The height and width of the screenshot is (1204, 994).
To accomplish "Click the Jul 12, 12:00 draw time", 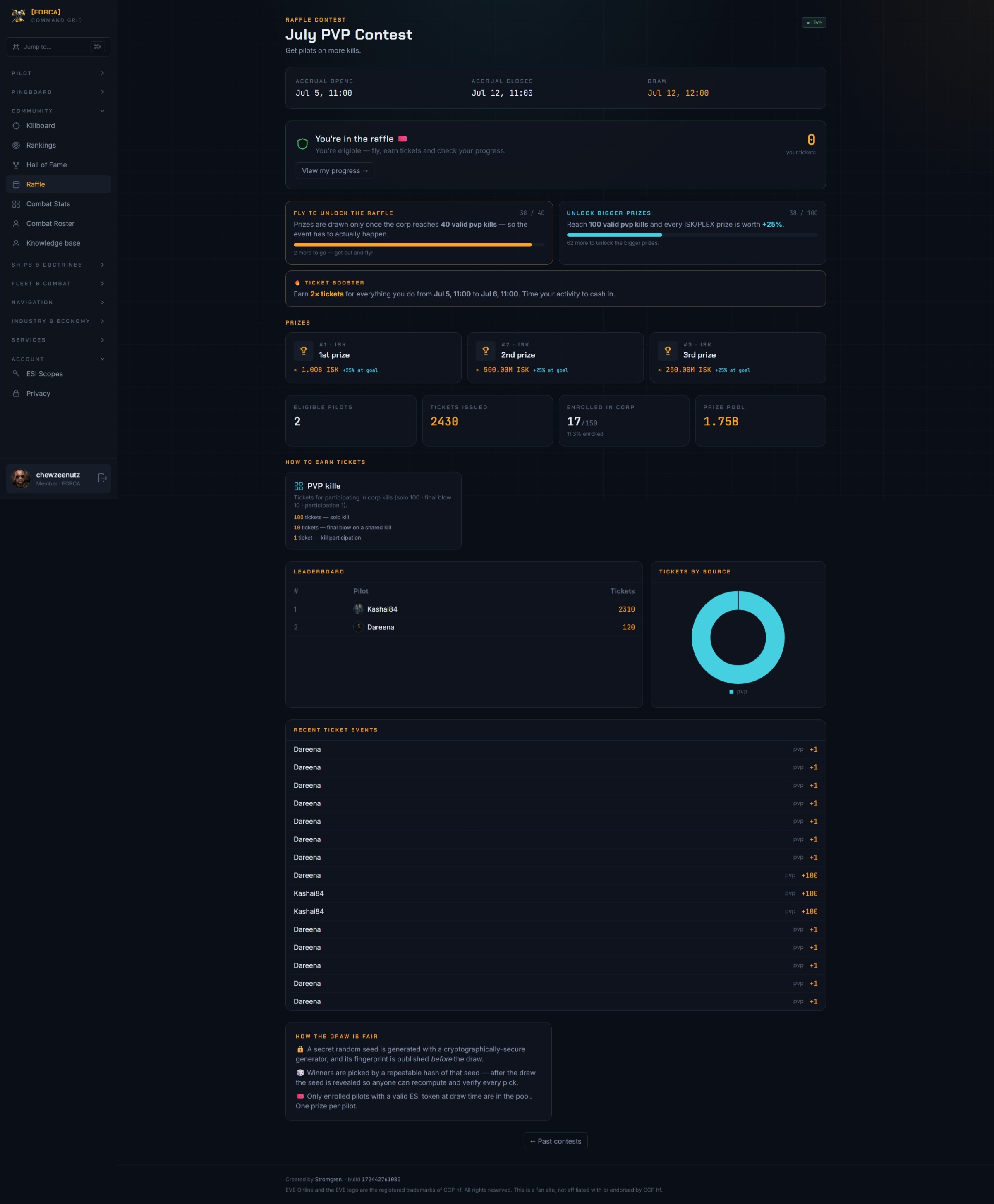I will pyautogui.click(x=678, y=93).
